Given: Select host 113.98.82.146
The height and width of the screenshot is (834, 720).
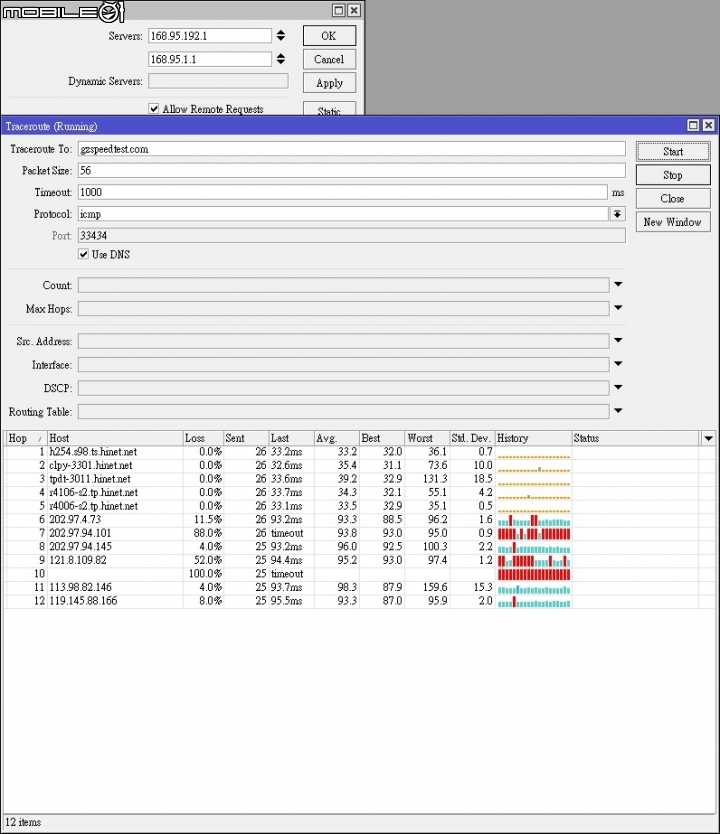Looking at the screenshot, I should (x=80, y=588).
